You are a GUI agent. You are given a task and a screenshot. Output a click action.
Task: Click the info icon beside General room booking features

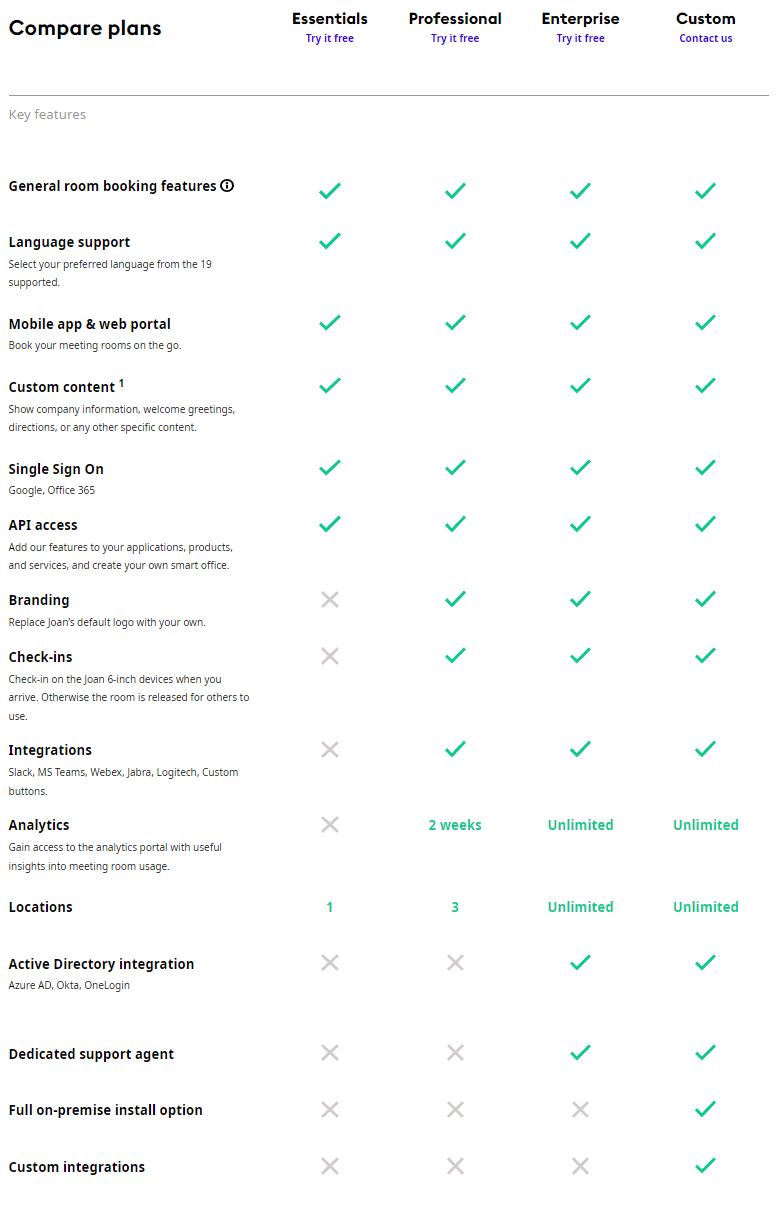tap(227, 185)
